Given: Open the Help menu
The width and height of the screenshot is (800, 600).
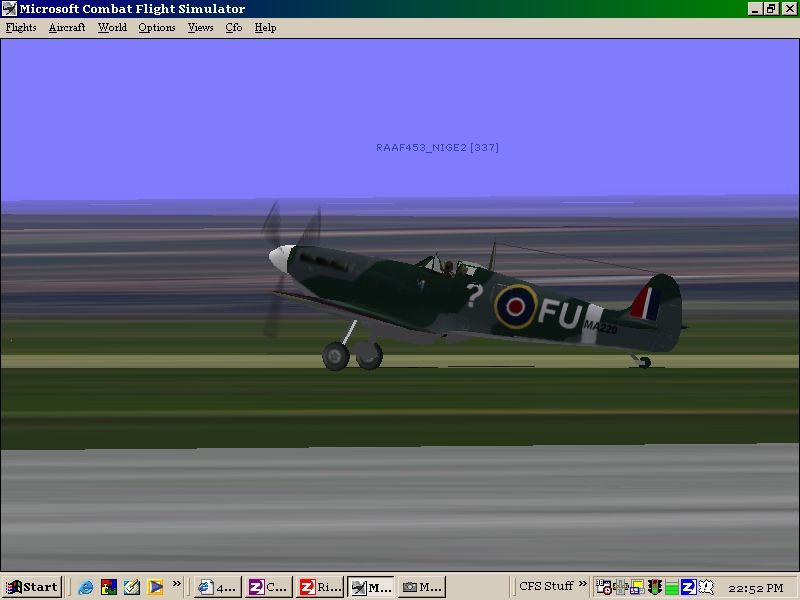Looking at the screenshot, I should tap(265, 28).
